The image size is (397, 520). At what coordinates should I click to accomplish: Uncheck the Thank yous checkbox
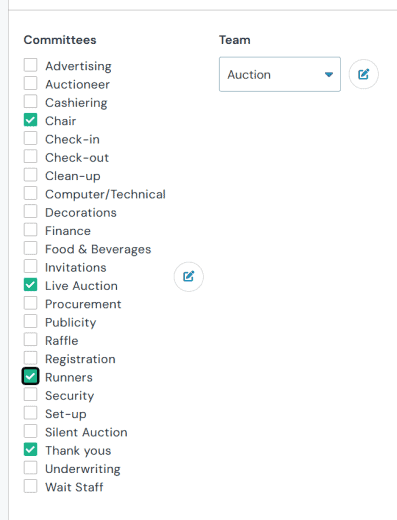(x=30, y=449)
